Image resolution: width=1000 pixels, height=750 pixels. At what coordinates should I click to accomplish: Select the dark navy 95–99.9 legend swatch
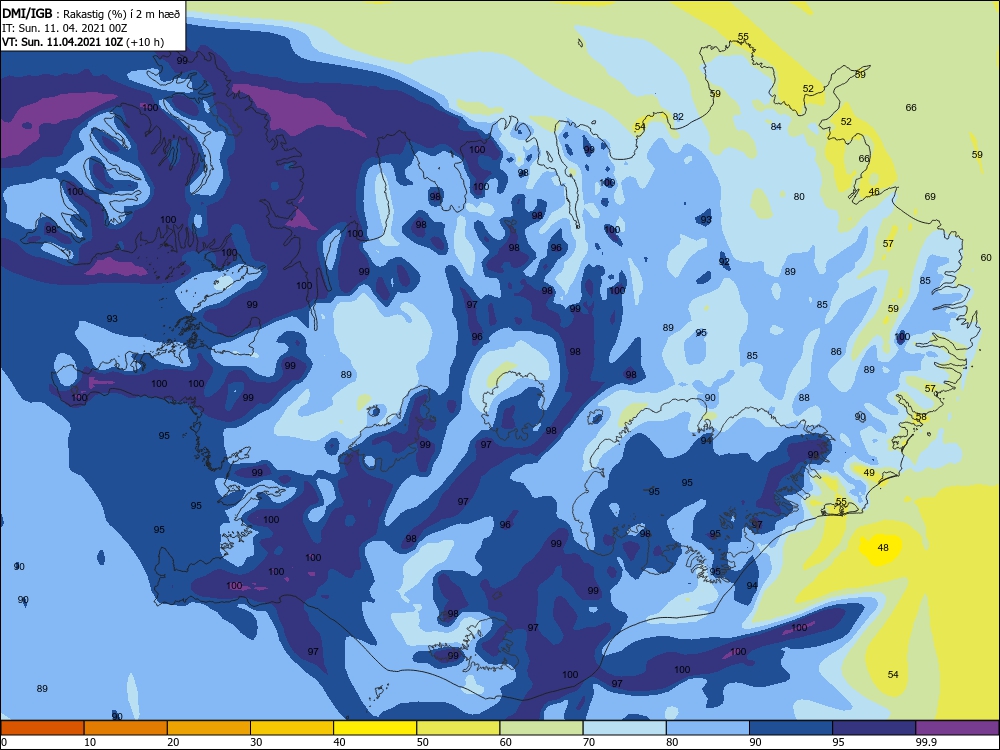(874, 728)
